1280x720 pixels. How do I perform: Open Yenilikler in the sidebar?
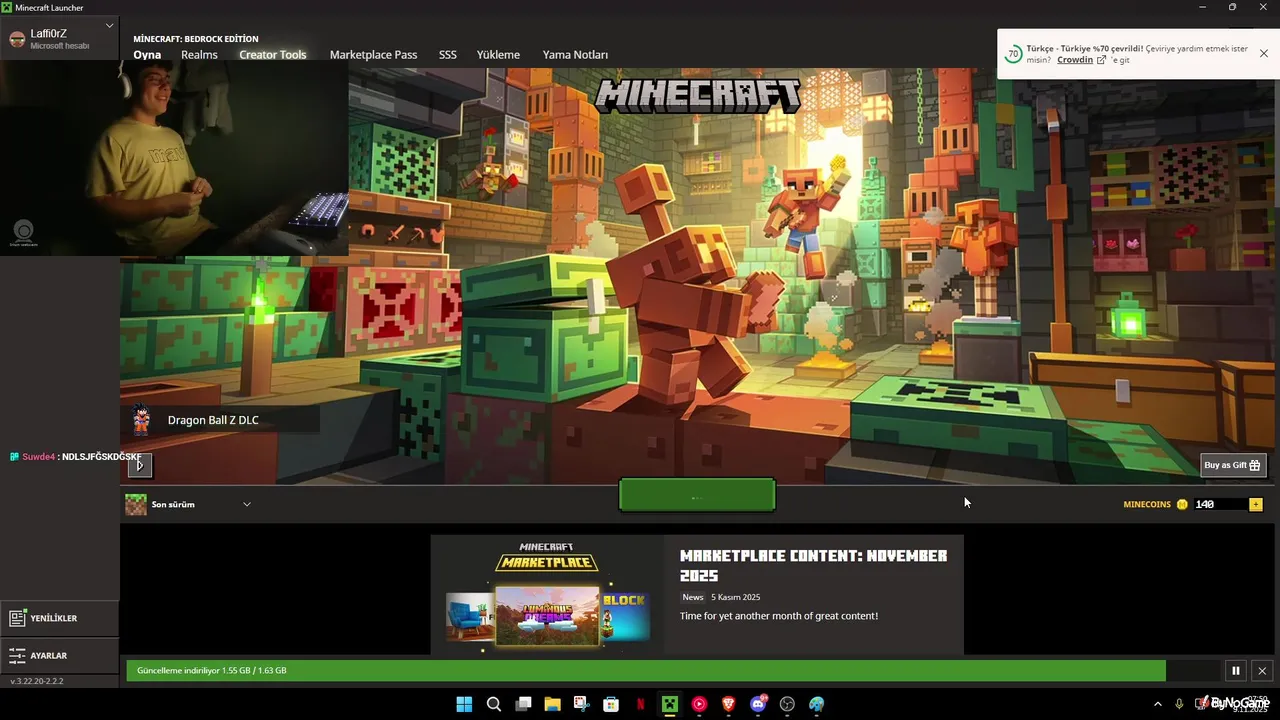(x=59, y=618)
